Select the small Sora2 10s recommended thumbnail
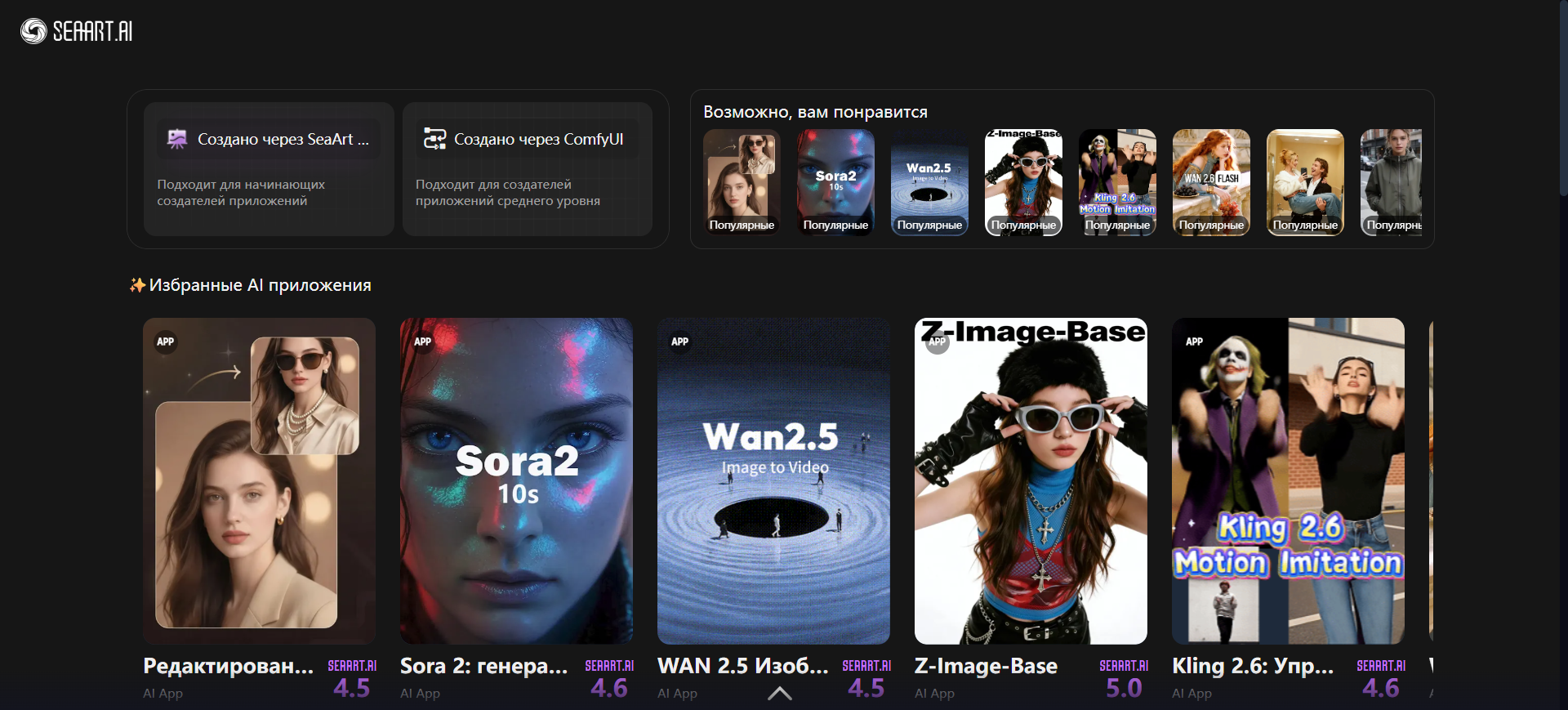Image resolution: width=1568 pixels, height=710 pixels. [x=835, y=182]
